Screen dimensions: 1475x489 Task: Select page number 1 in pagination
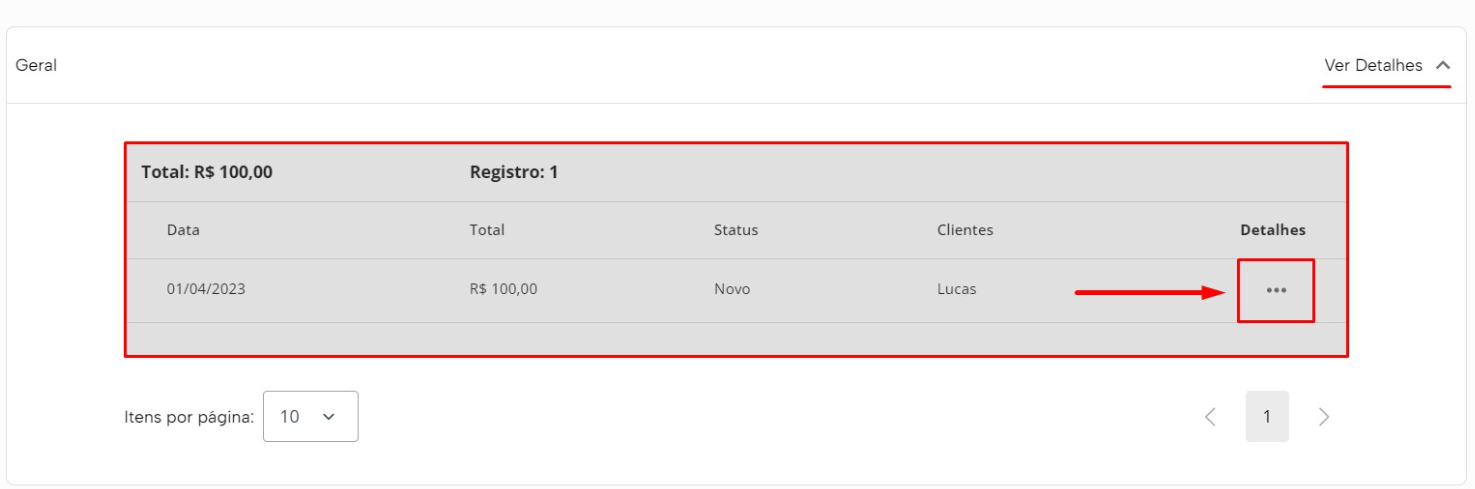coord(1267,417)
